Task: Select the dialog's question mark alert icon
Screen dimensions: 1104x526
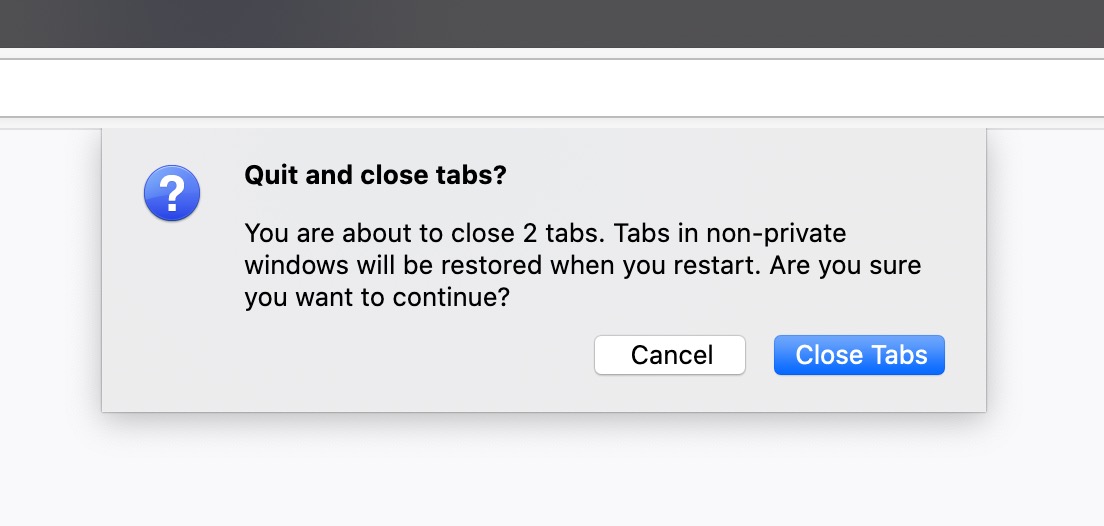Action: click(x=172, y=193)
